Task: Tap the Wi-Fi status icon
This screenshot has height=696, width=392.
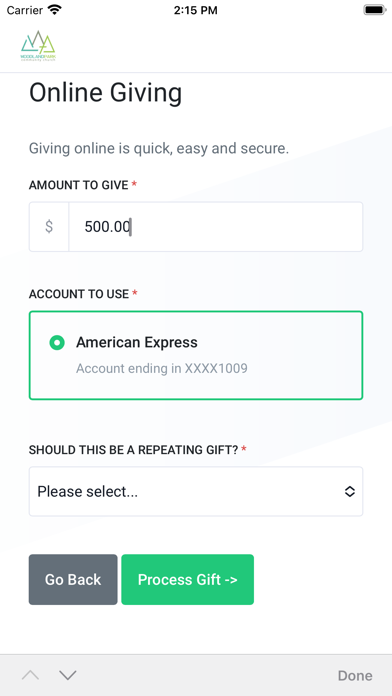Action: [55, 10]
